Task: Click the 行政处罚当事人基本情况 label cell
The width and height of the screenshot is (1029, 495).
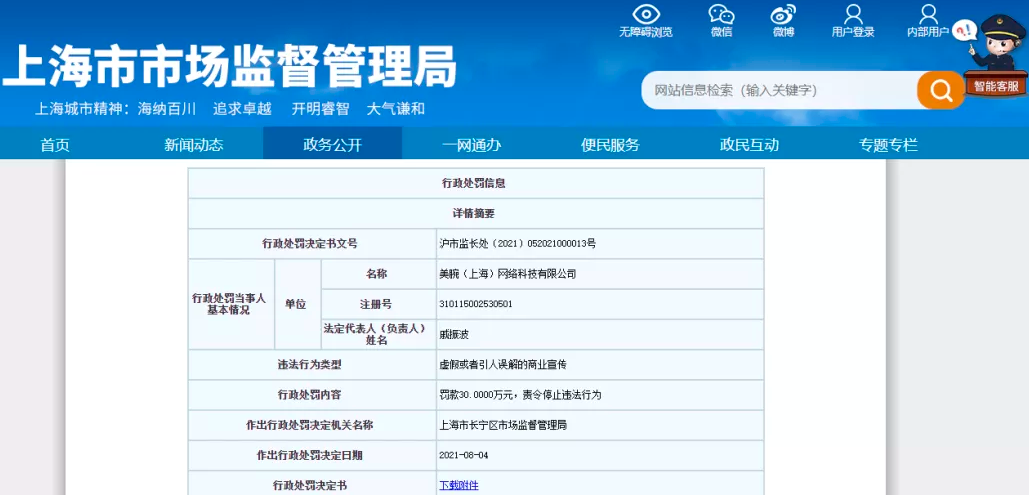Action: [231, 304]
